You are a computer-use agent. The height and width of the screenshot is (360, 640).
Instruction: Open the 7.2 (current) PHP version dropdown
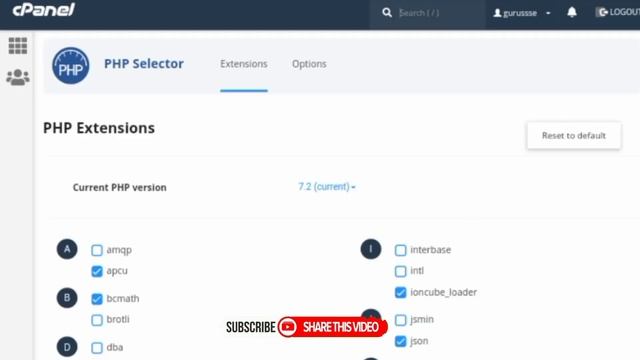(327, 187)
